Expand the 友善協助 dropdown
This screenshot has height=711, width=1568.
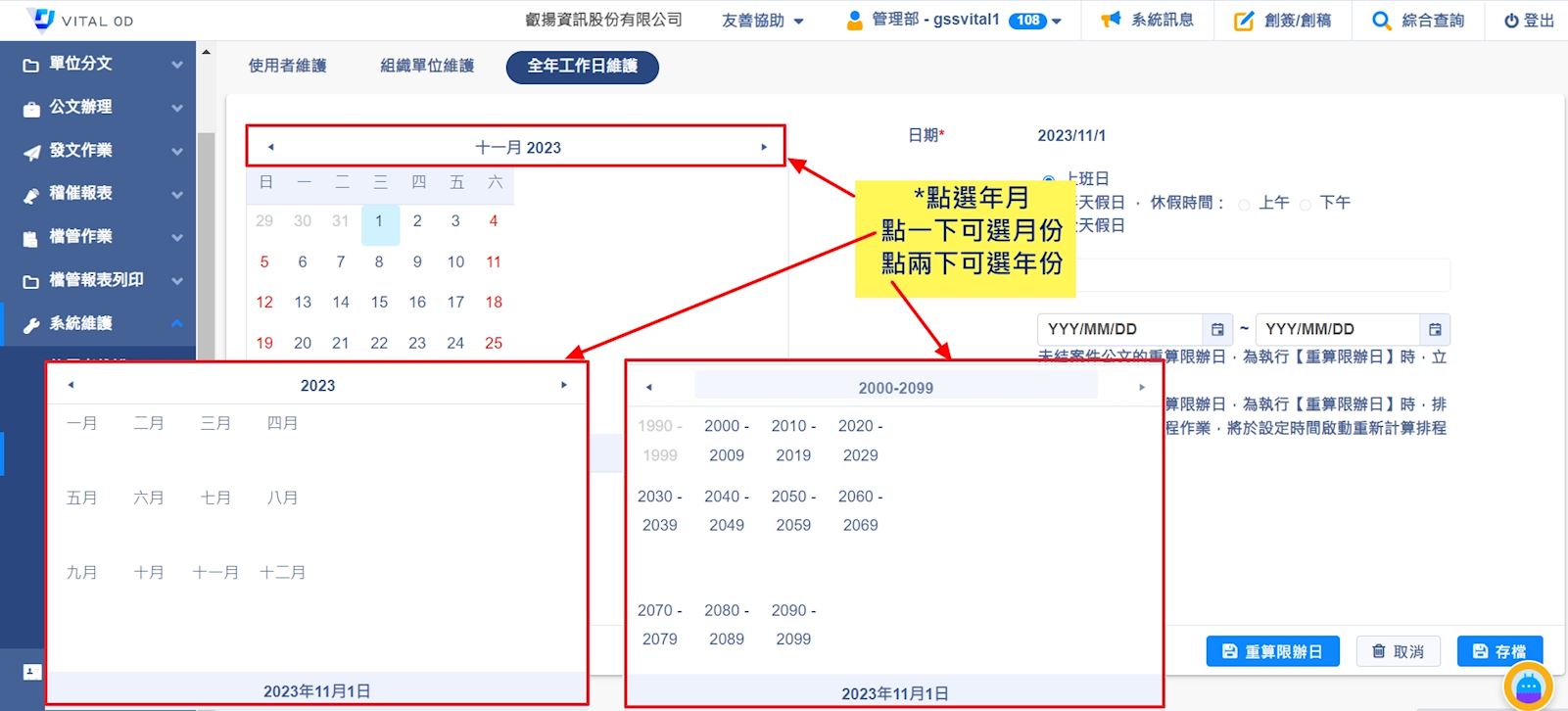tap(762, 21)
